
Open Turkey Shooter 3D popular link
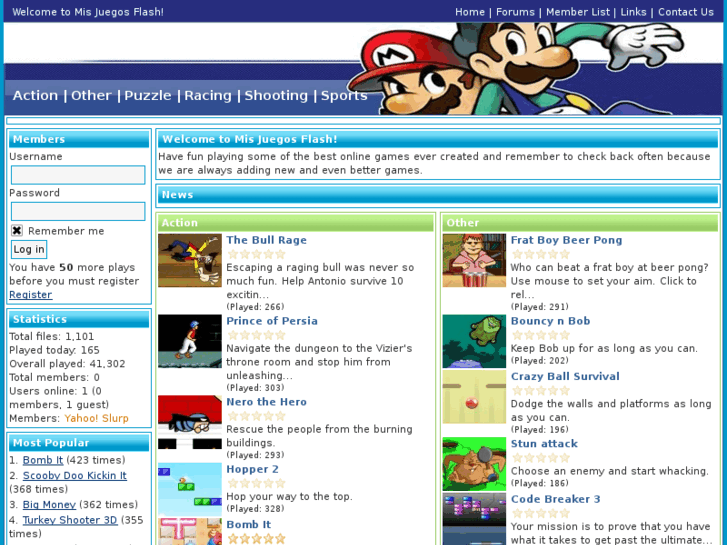pyautogui.click(x=70, y=520)
